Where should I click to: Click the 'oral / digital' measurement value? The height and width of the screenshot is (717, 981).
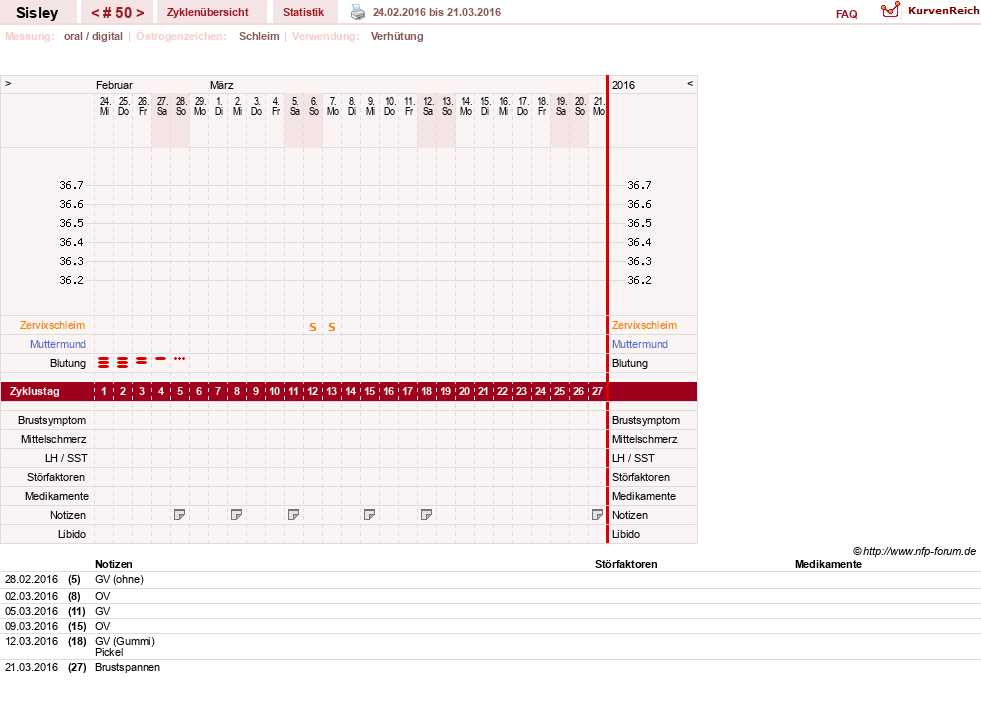click(x=93, y=36)
